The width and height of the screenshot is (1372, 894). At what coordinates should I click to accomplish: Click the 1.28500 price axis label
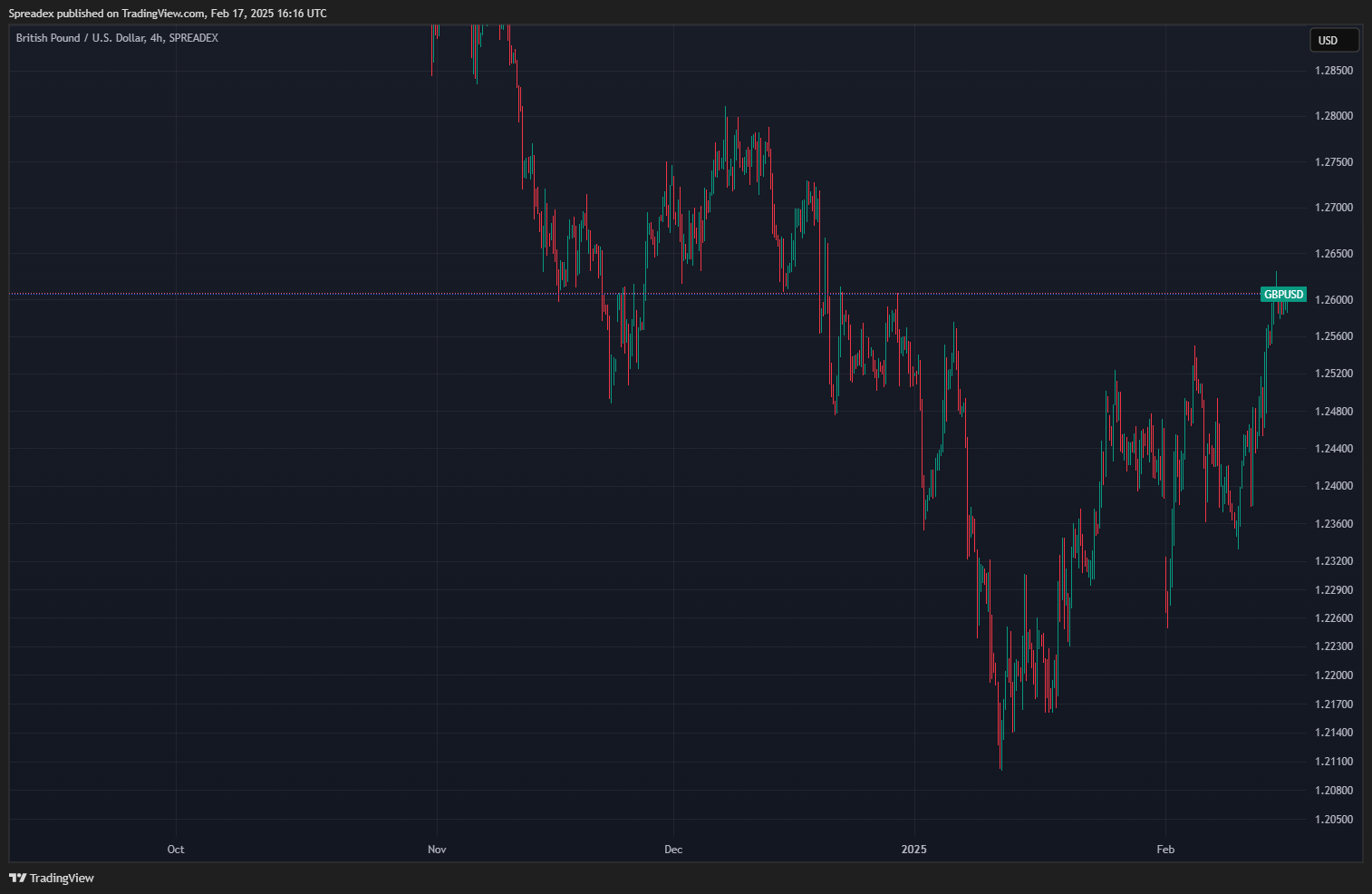point(1334,71)
